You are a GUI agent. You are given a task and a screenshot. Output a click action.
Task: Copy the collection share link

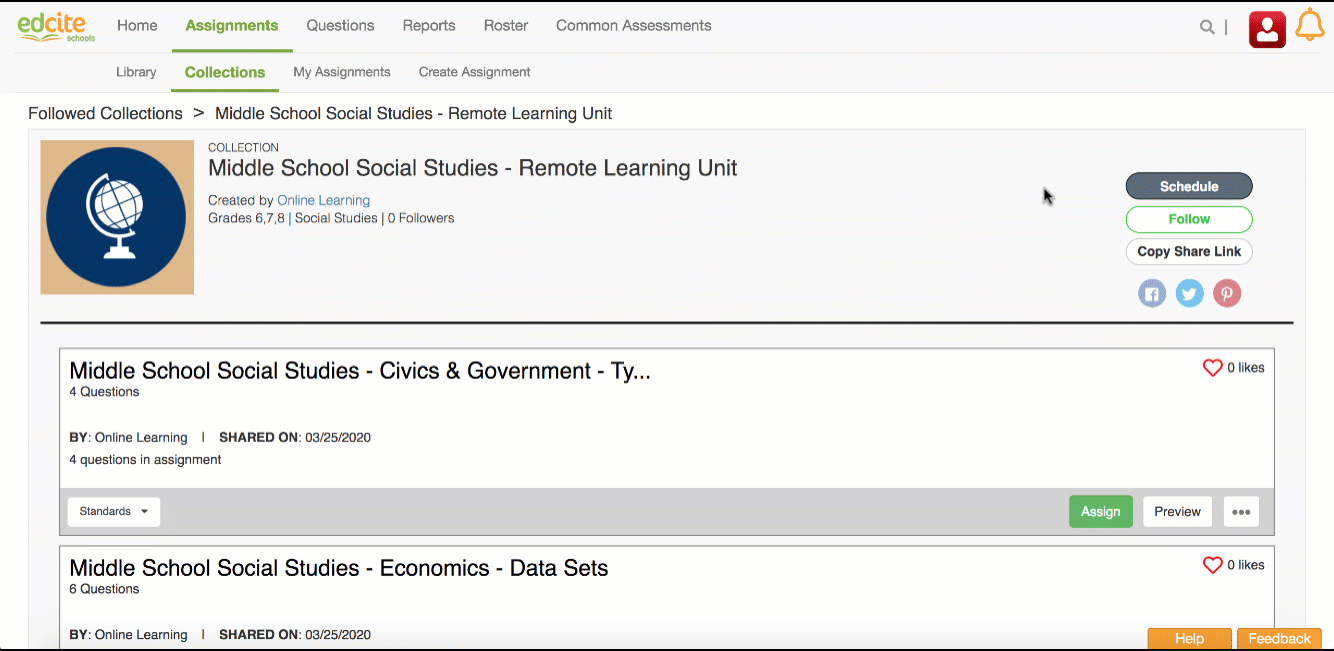[x=1189, y=251]
